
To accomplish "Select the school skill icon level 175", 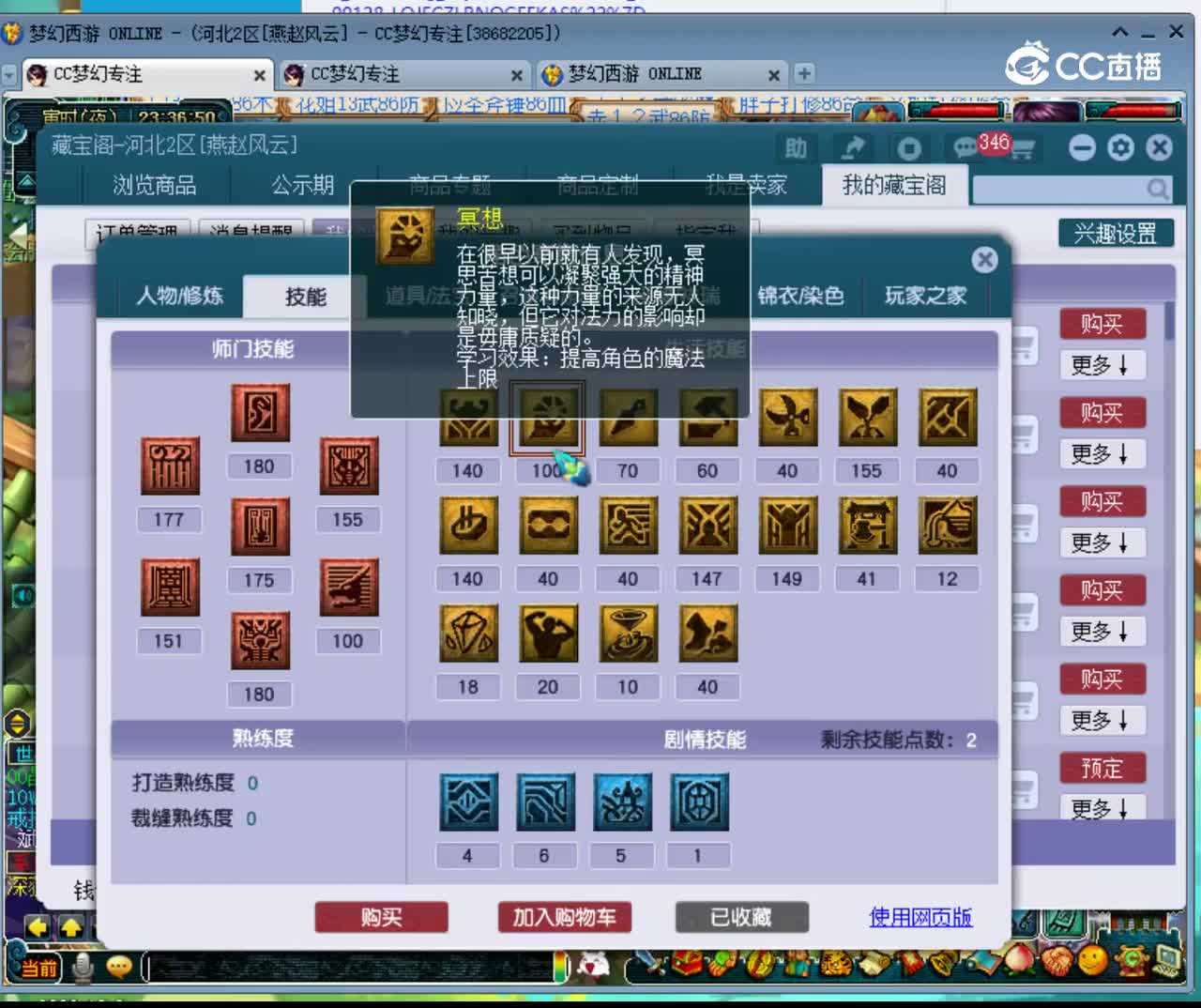I will point(260,527).
